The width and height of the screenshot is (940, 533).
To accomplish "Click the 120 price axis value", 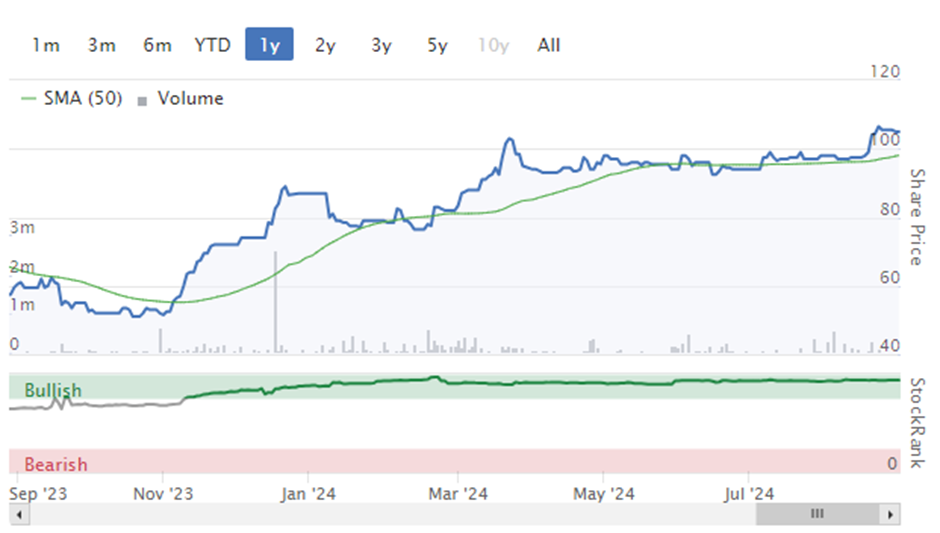I will tap(885, 72).
